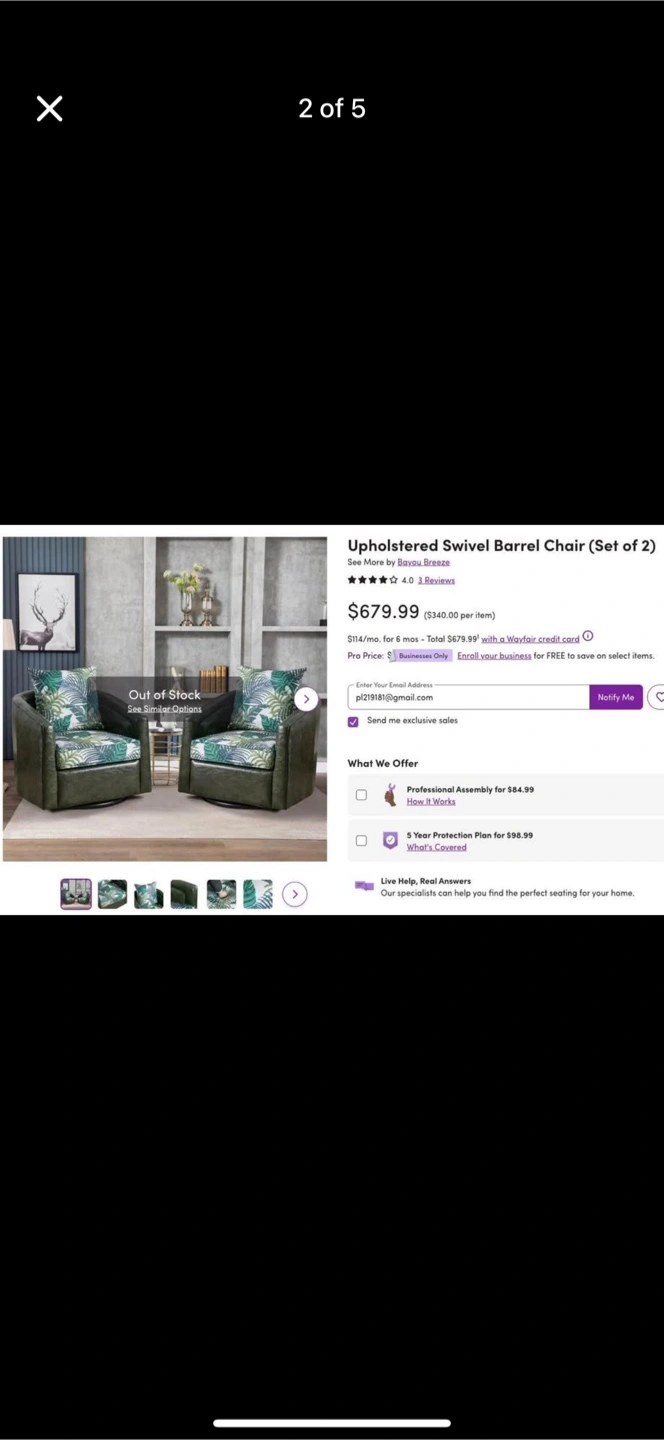Open the info icon next to Wayfair credit card
The height and width of the screenshot is (1440, 664).
pyautogui.click(x=588, y=637)
